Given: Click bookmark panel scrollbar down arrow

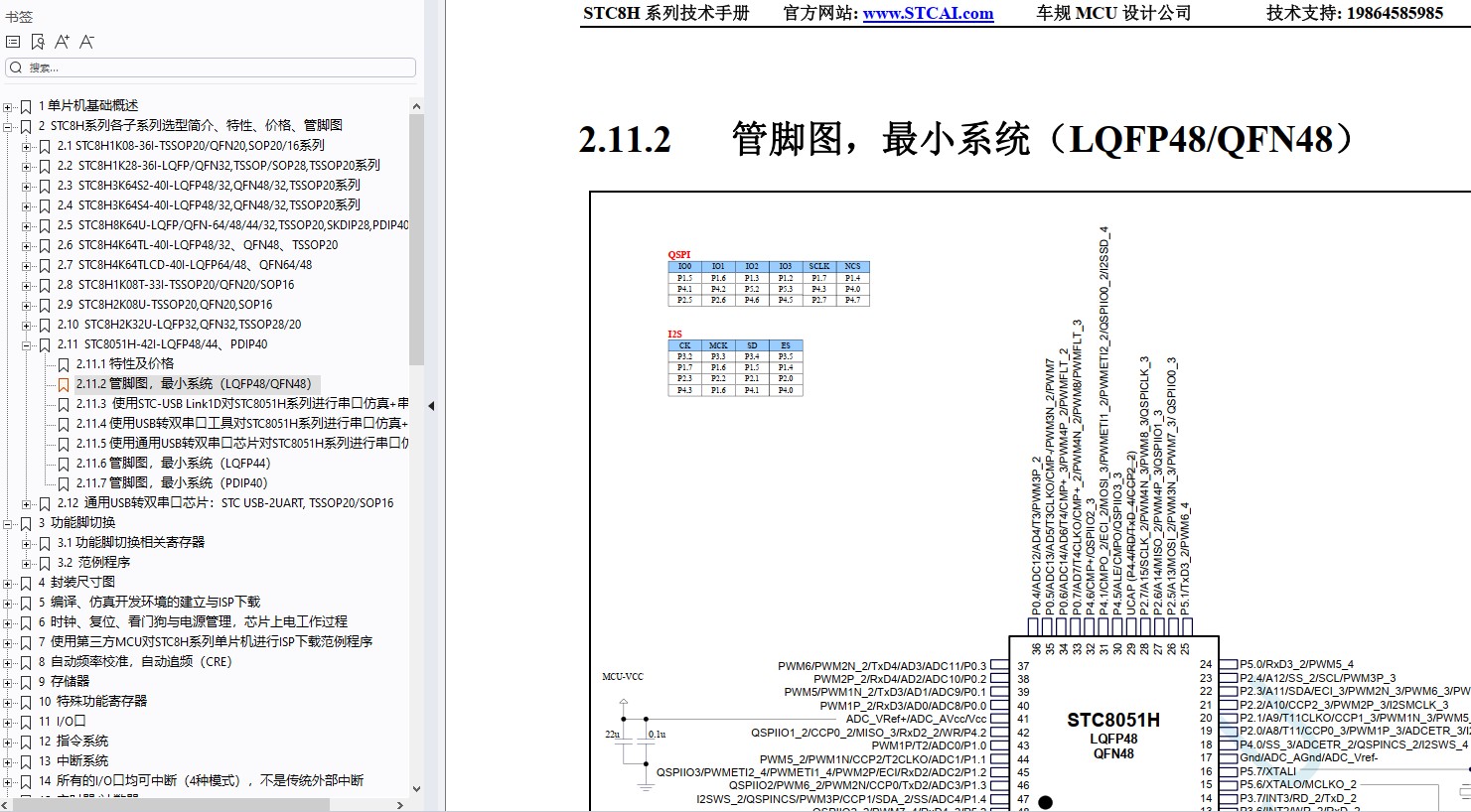Looking at the screenshot, I should coord(416,789).
